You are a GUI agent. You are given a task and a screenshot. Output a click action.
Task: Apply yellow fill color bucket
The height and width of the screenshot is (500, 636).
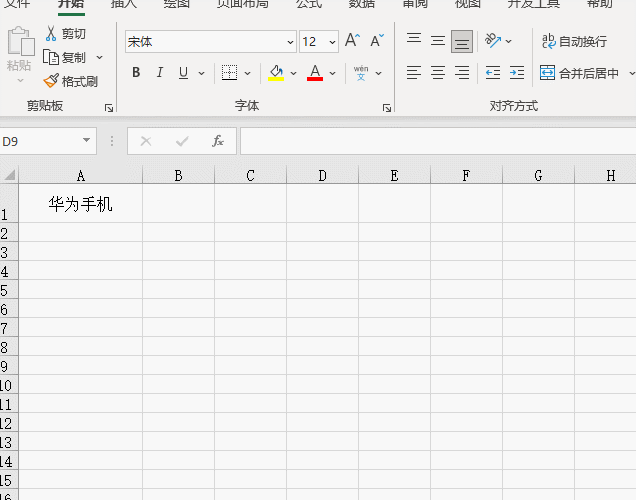click(x=276, y=73)
